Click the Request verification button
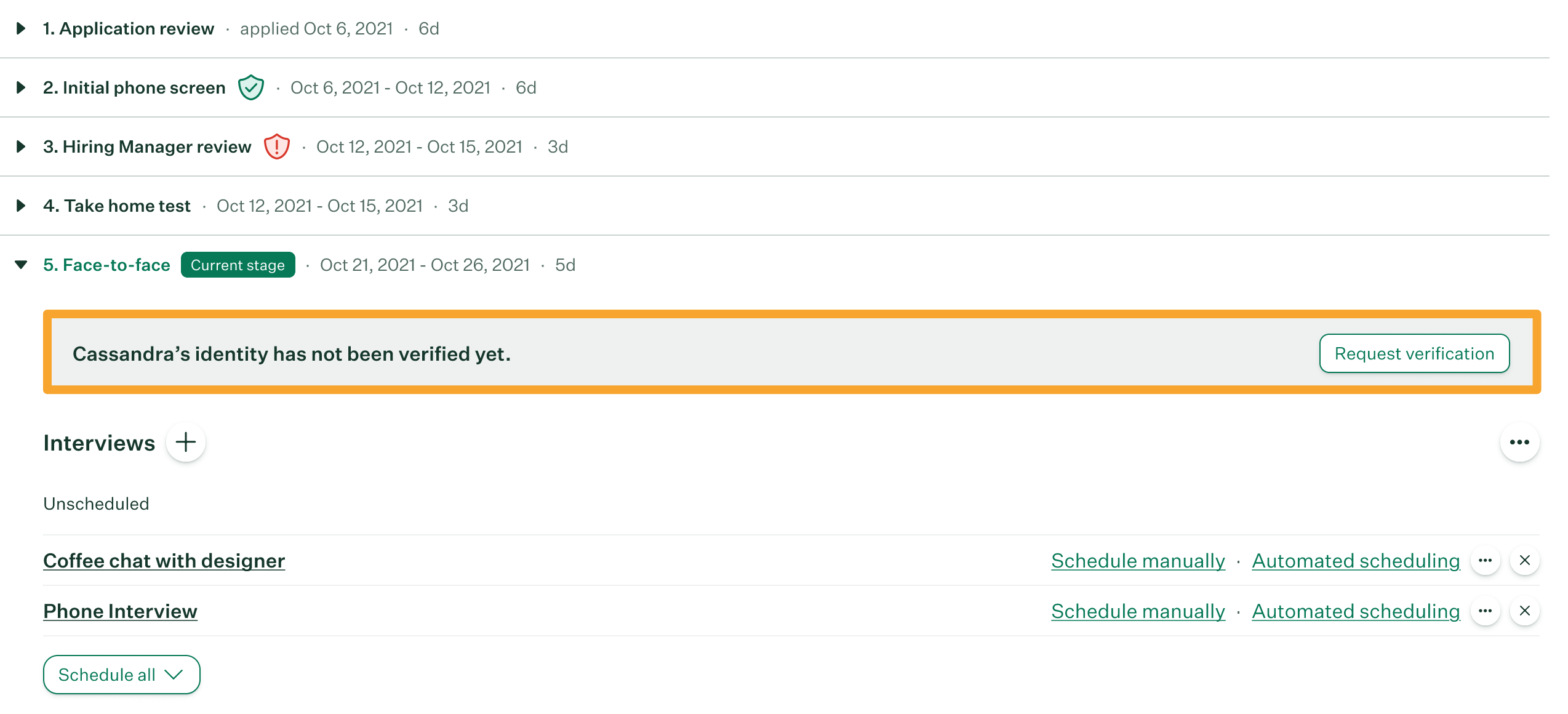The image size is (1568, 714). [x=1414, y=353]
